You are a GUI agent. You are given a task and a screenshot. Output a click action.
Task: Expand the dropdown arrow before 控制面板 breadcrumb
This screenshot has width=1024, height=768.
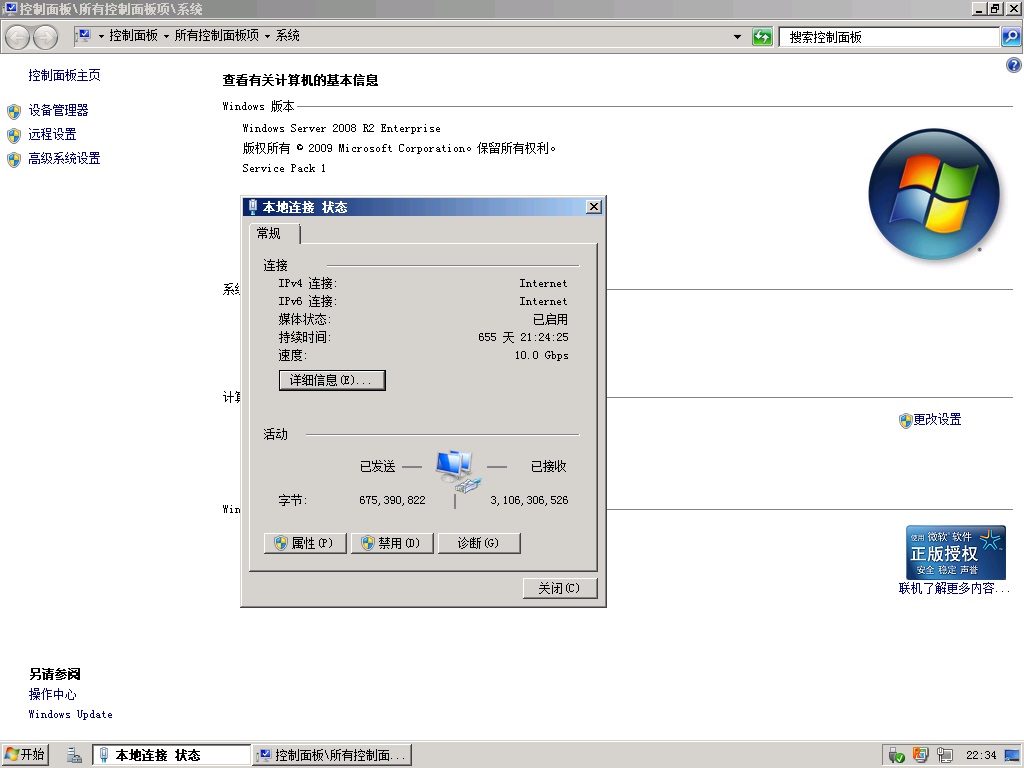pos(101,36)
